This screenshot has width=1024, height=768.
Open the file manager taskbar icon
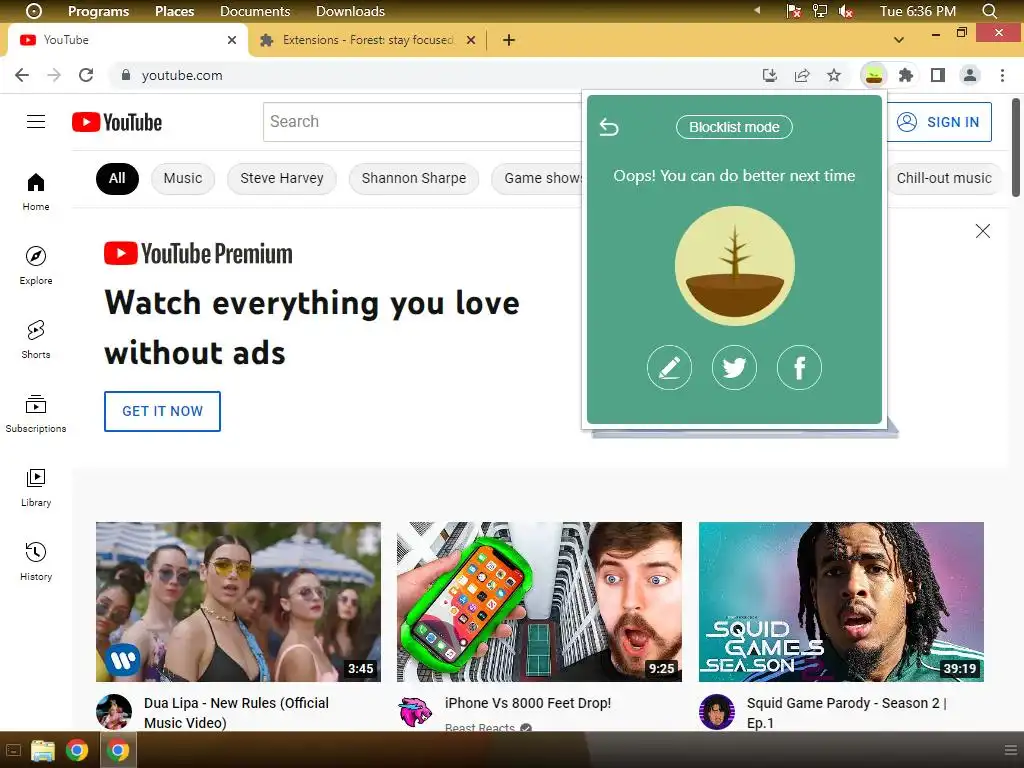pyautogui.click(x=43, y=750)
